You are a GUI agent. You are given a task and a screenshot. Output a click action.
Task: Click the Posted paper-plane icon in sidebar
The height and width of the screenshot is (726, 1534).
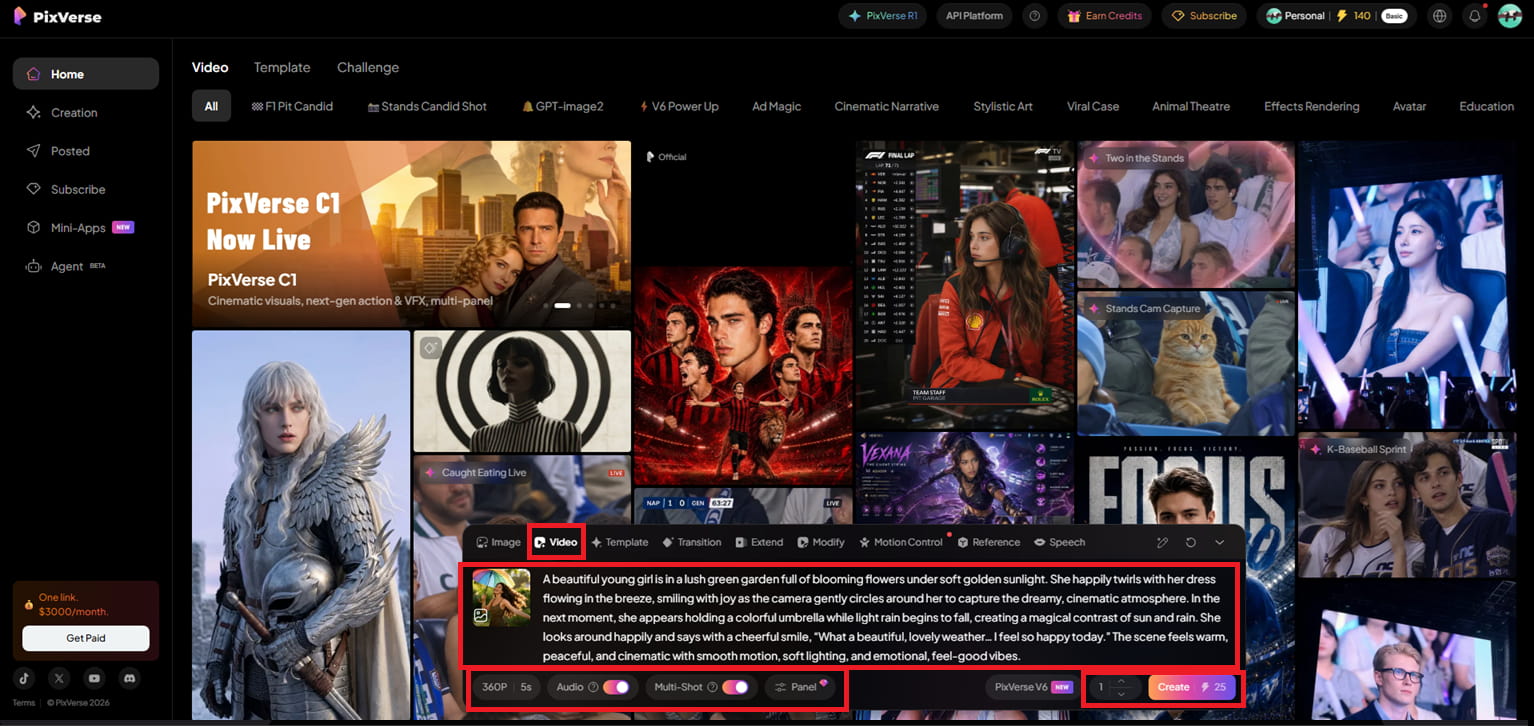(34, 151)
